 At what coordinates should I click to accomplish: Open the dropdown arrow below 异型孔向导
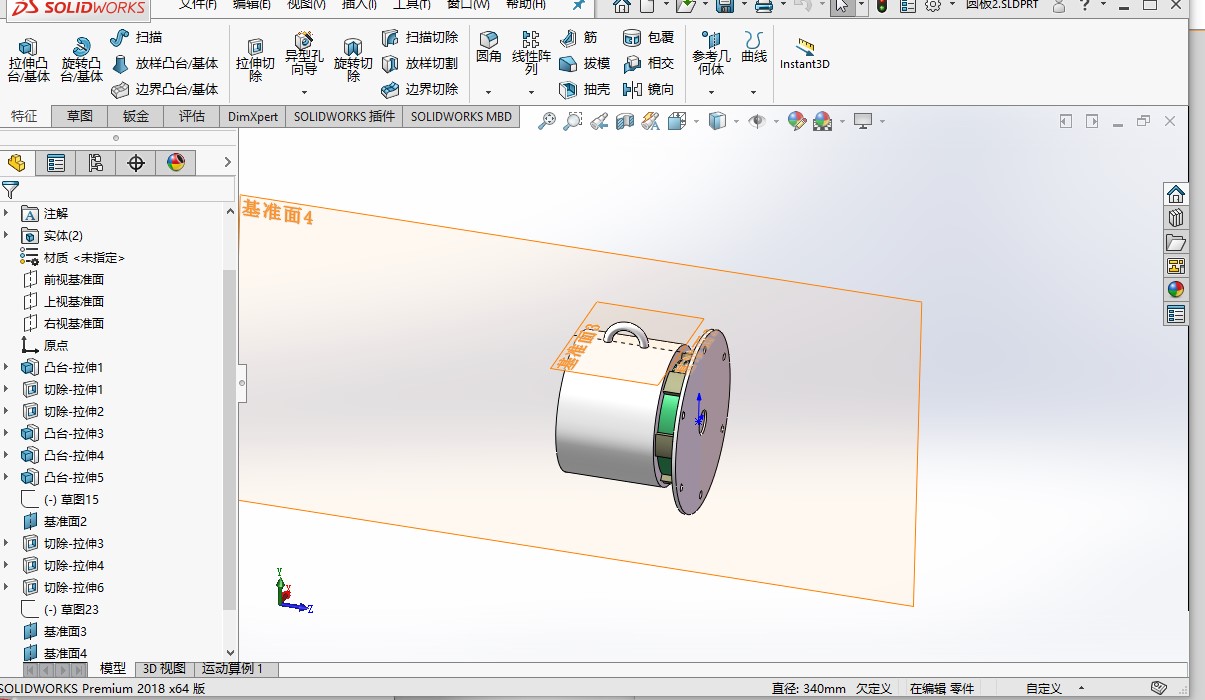tap(304, 92)
